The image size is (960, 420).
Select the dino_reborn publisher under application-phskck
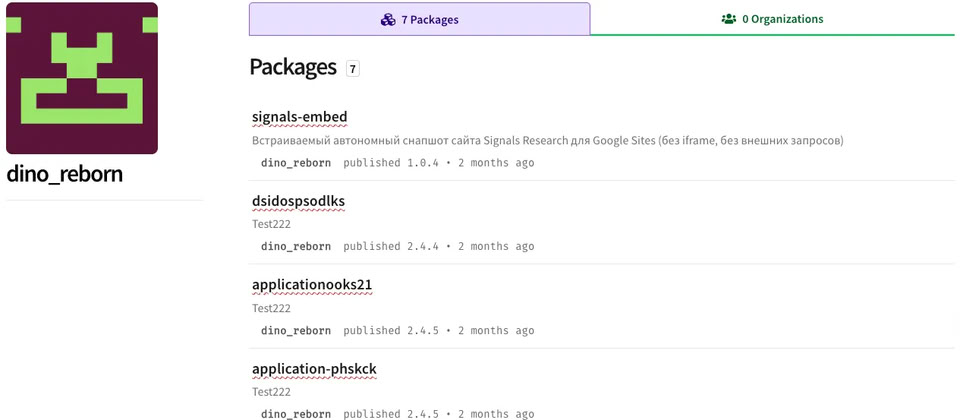pos(295,413)
